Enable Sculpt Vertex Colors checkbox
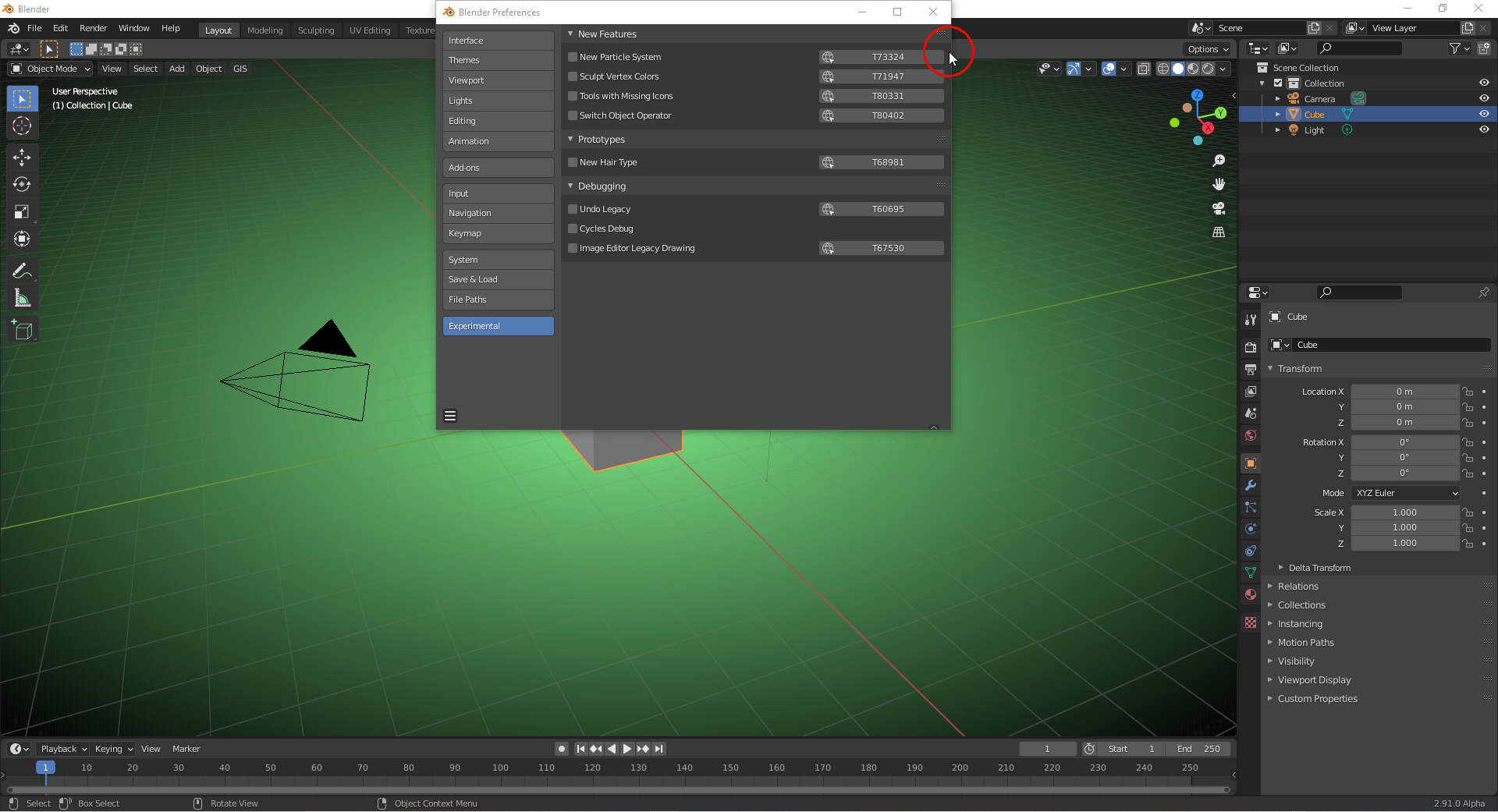 coord(573,76)
